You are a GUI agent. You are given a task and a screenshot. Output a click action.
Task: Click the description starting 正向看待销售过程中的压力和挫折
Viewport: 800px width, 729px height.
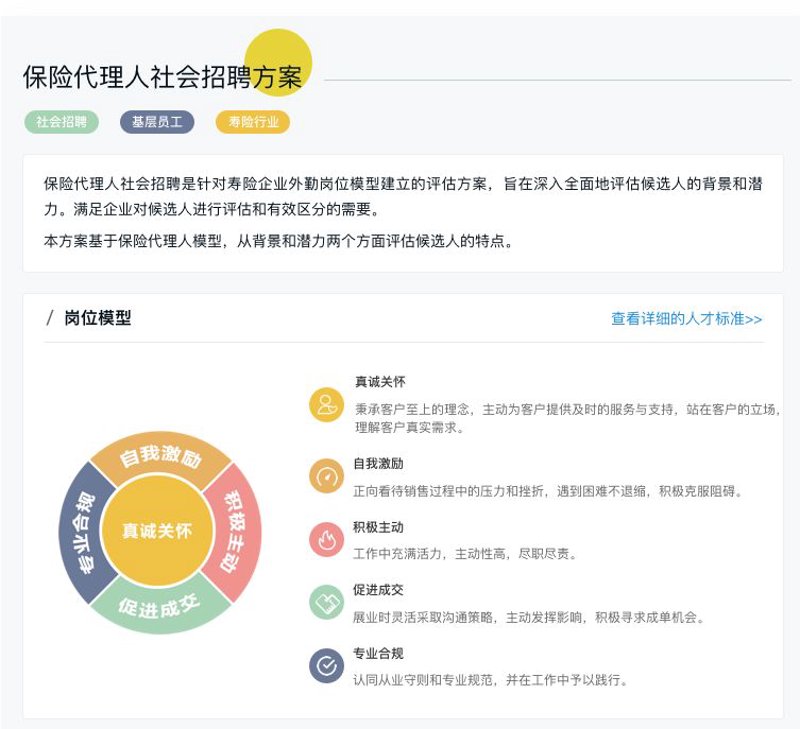[x=548, y=492]
